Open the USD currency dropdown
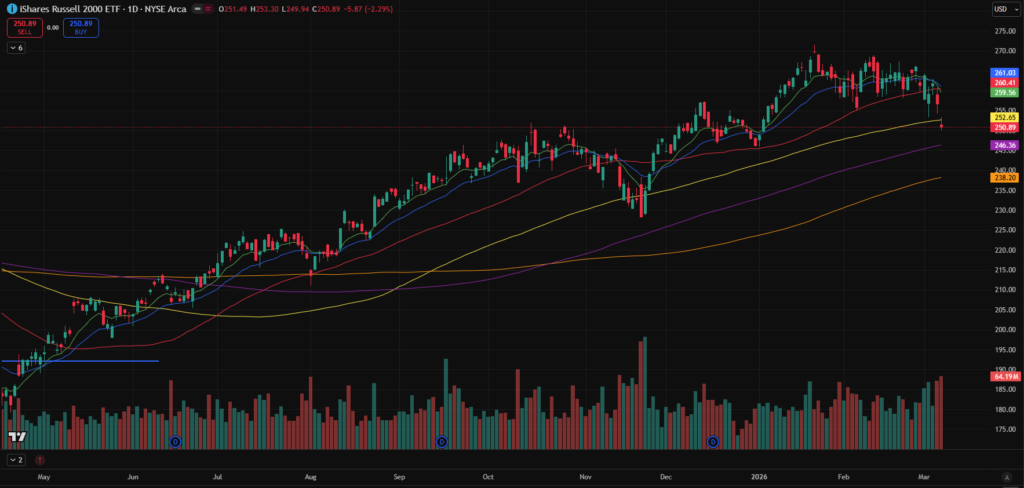The image size is (1024, 488). click(1002, 9)
